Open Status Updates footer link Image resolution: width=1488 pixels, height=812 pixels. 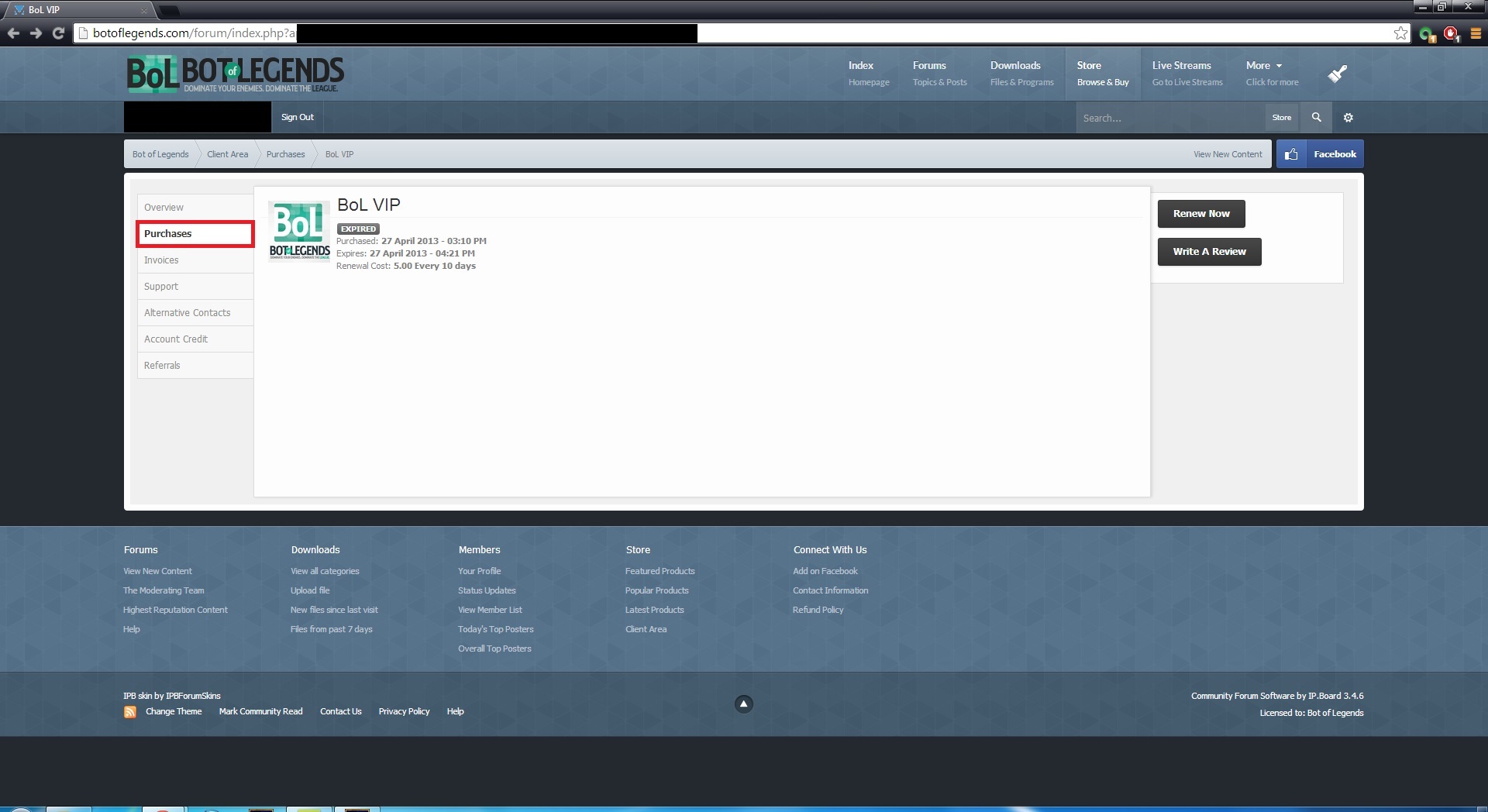pyautogui.click(x=487, y=590)
